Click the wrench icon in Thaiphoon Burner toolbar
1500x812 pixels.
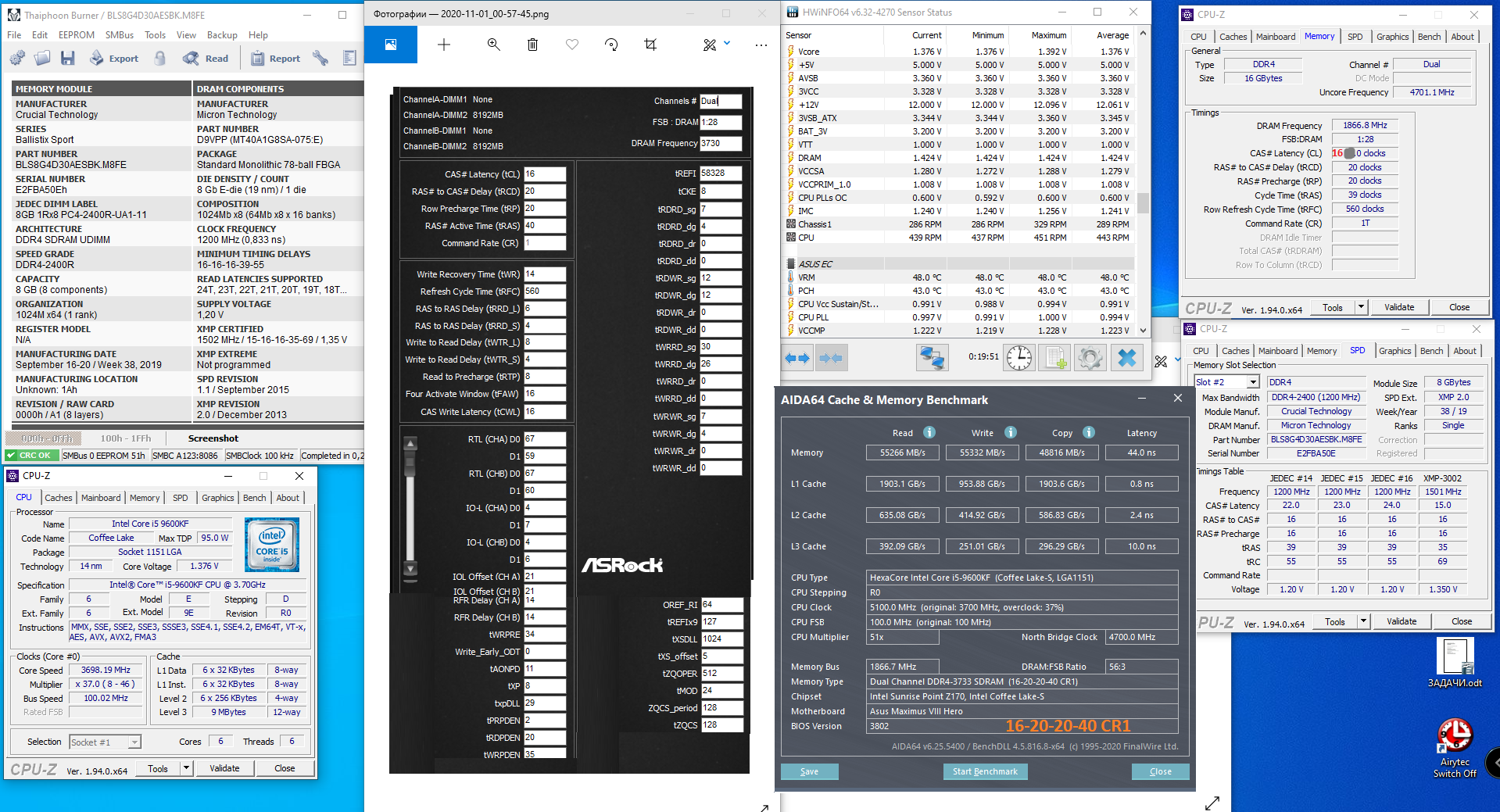(320, 58)
